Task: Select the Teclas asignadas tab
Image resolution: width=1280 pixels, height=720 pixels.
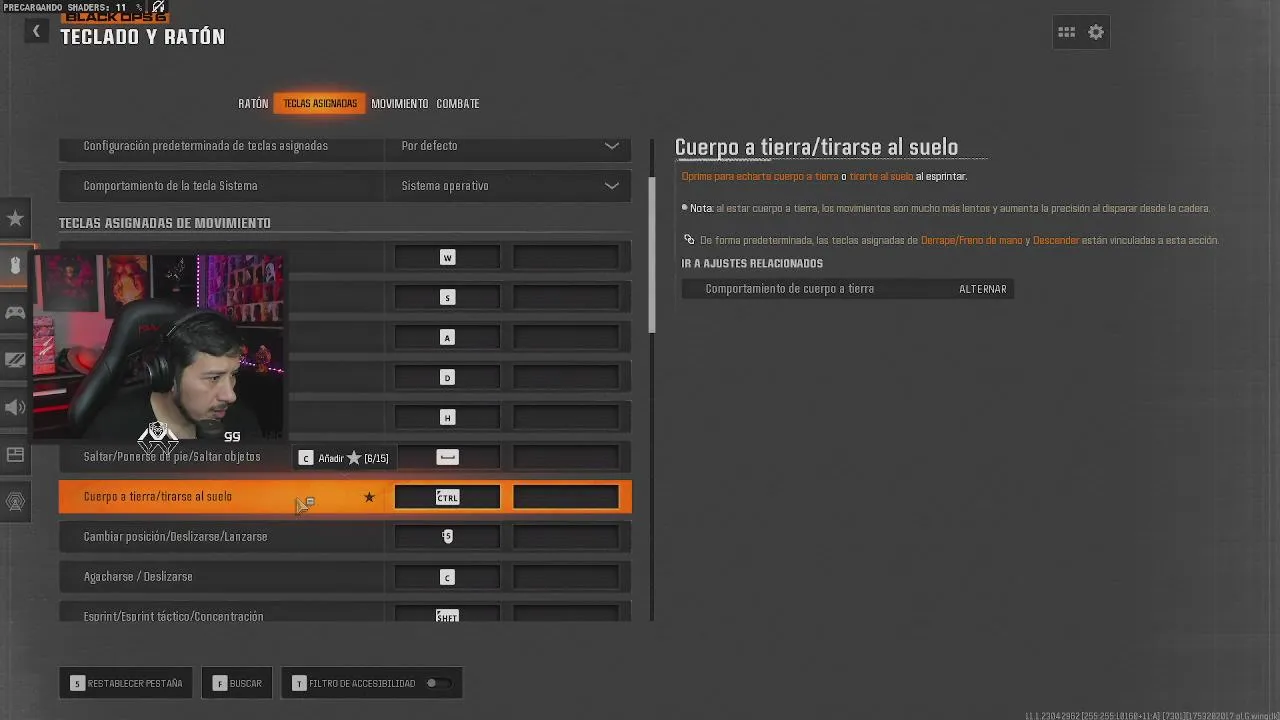Action: click(x=320, y=103)
